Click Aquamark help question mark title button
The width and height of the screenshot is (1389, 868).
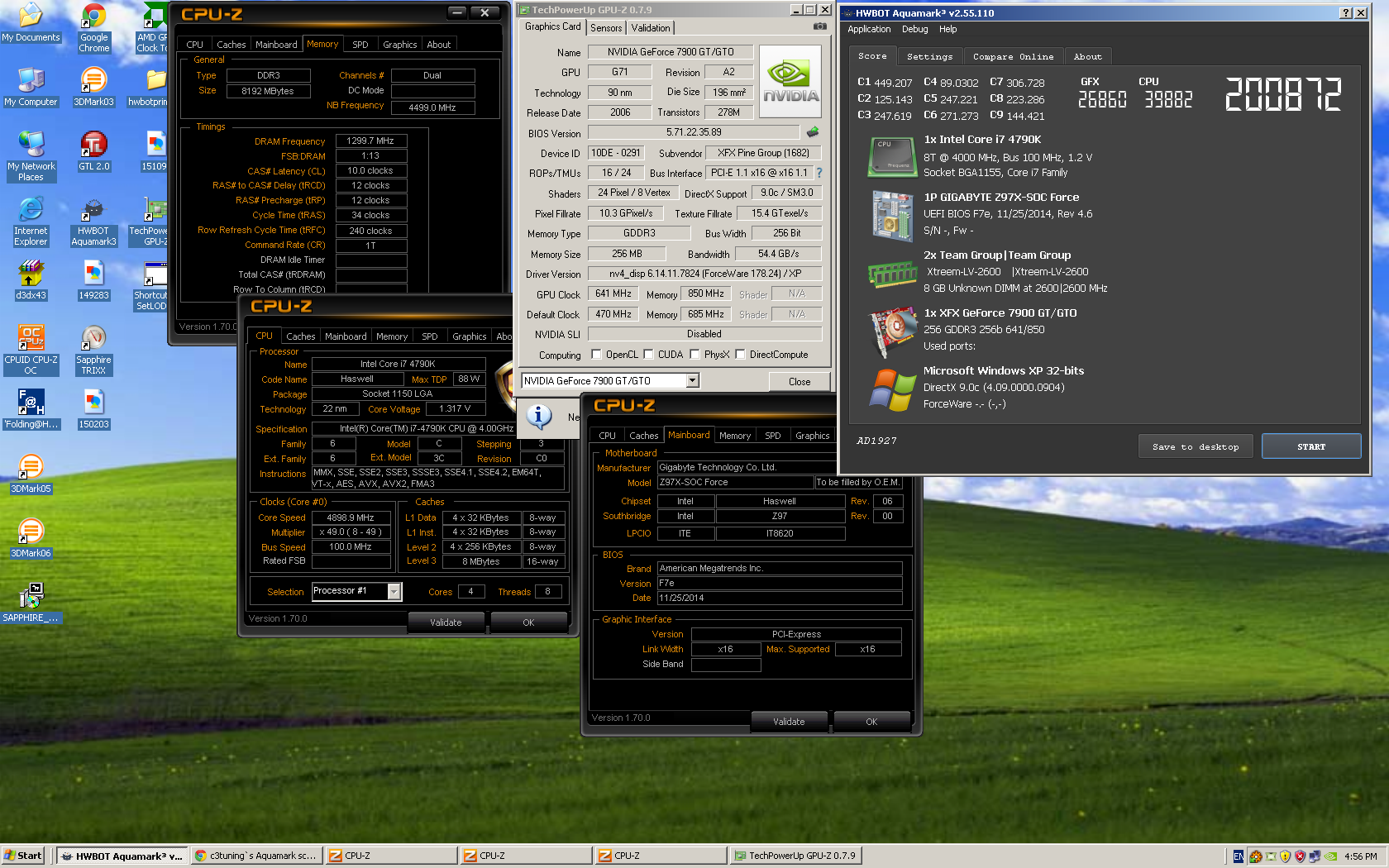pyautogui.click(x=1346, y=12)
